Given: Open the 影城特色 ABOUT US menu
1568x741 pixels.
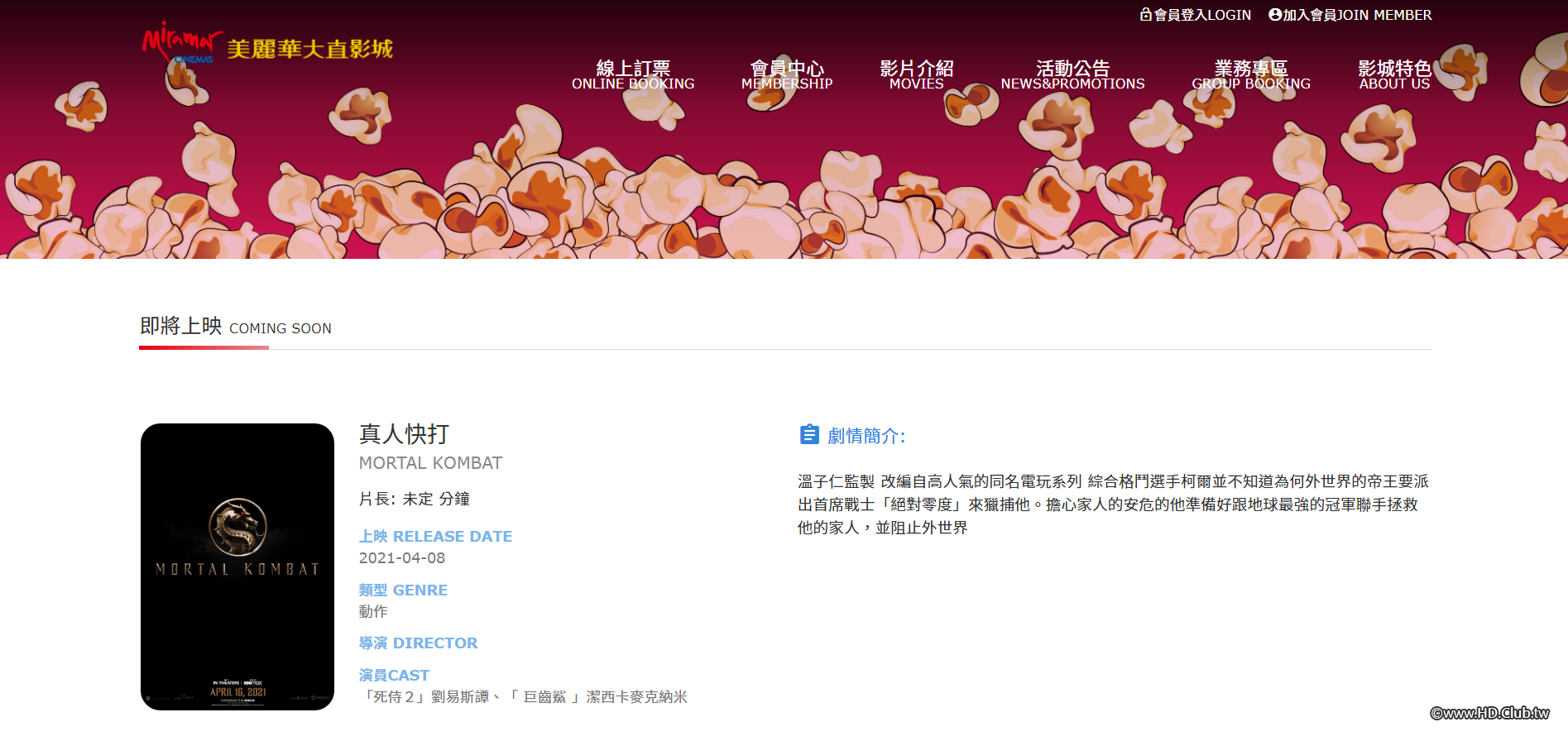Looking at the screenshot, I should [x=1394, y=74].
